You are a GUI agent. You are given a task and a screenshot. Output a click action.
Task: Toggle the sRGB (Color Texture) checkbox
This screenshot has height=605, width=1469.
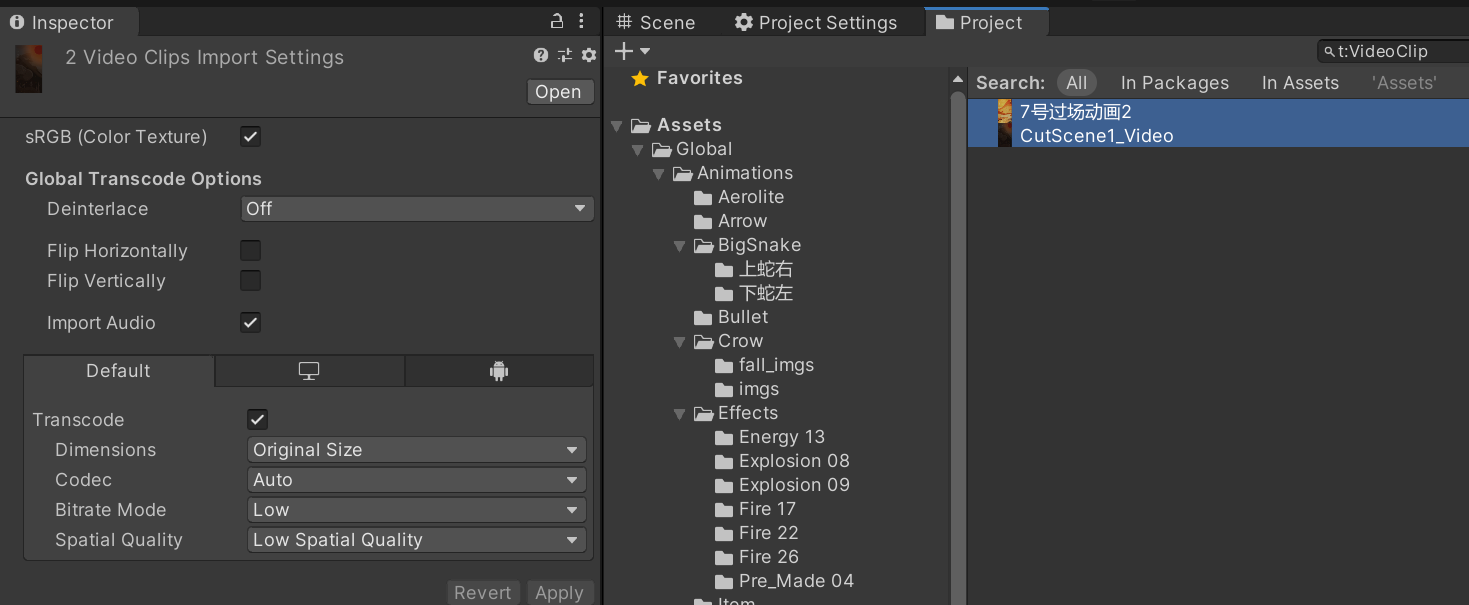pyautogui.click(x=251, y=137)
